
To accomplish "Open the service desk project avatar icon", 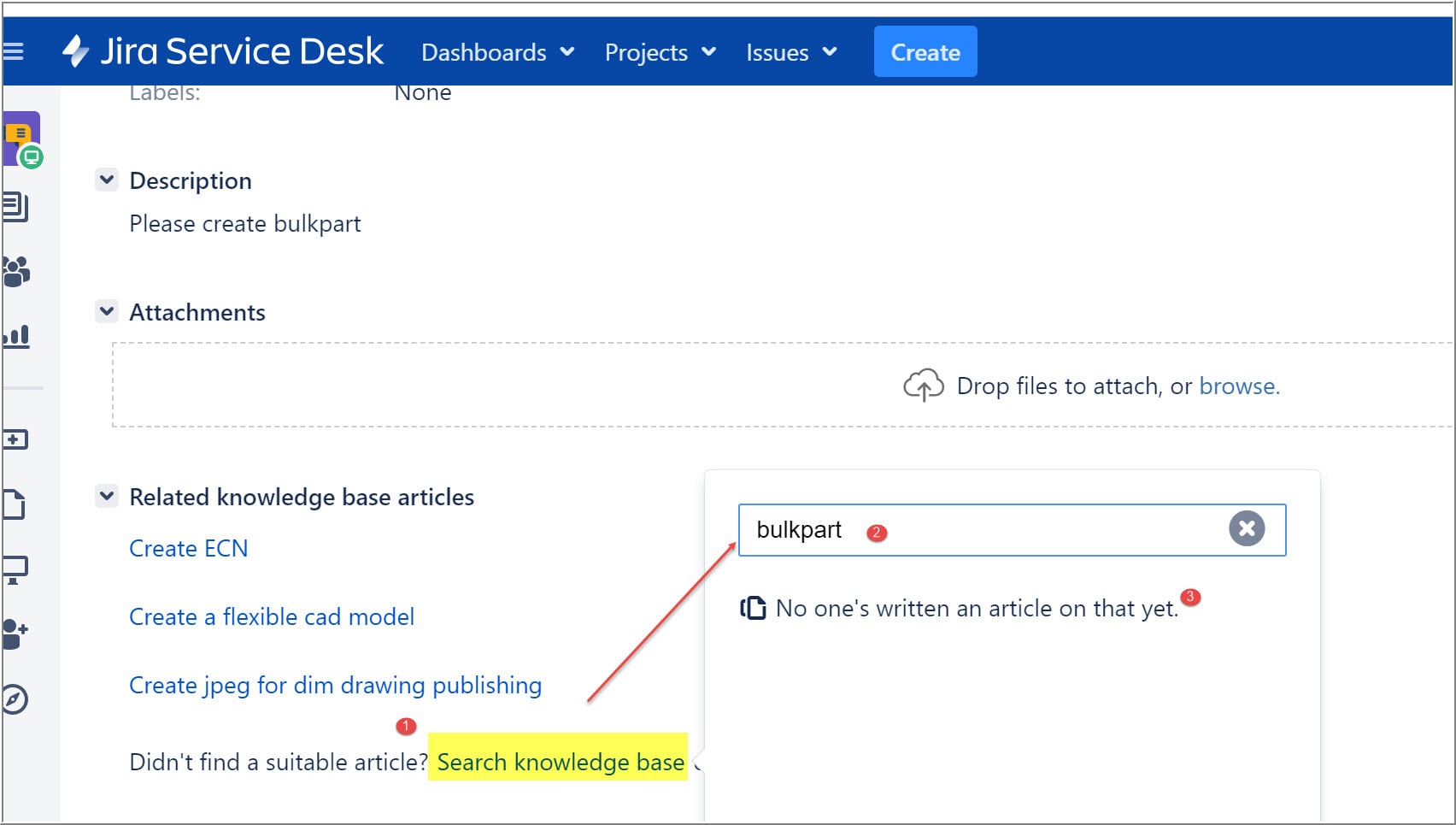I will point(22,139).
